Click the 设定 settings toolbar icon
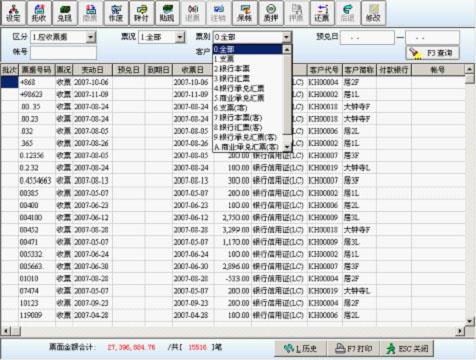Image resolution: width=476 pixels, height=360 pixels. pos(13,13)
